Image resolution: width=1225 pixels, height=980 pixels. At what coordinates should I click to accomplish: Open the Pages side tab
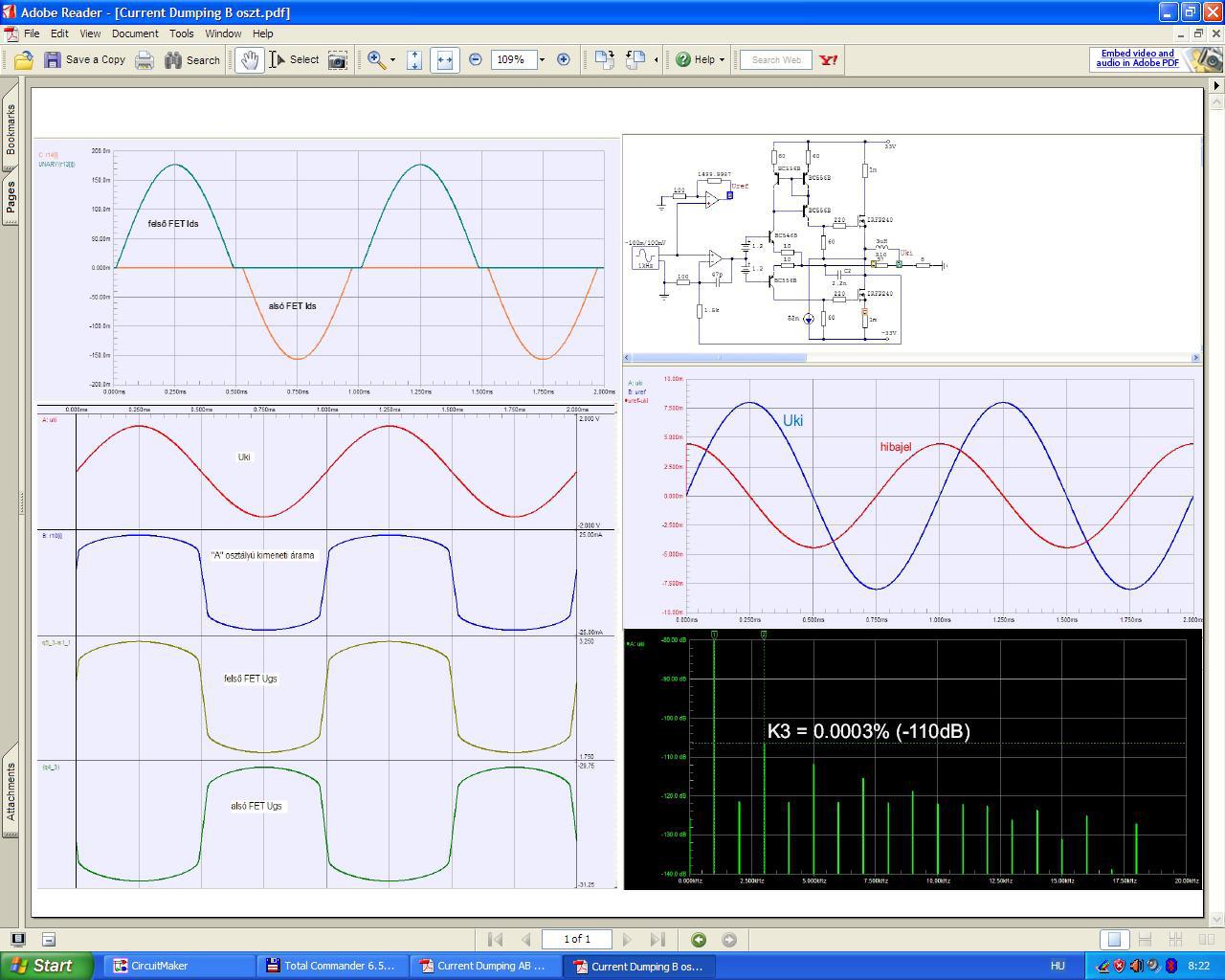(x=11, y=199)
